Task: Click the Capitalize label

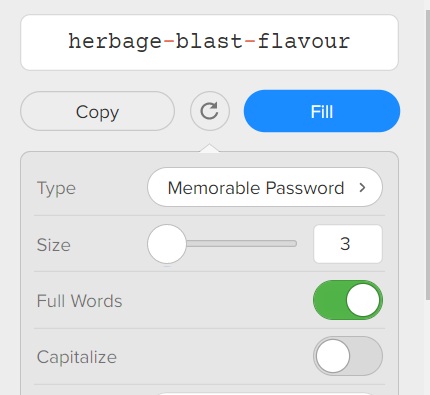Action: 77,357
